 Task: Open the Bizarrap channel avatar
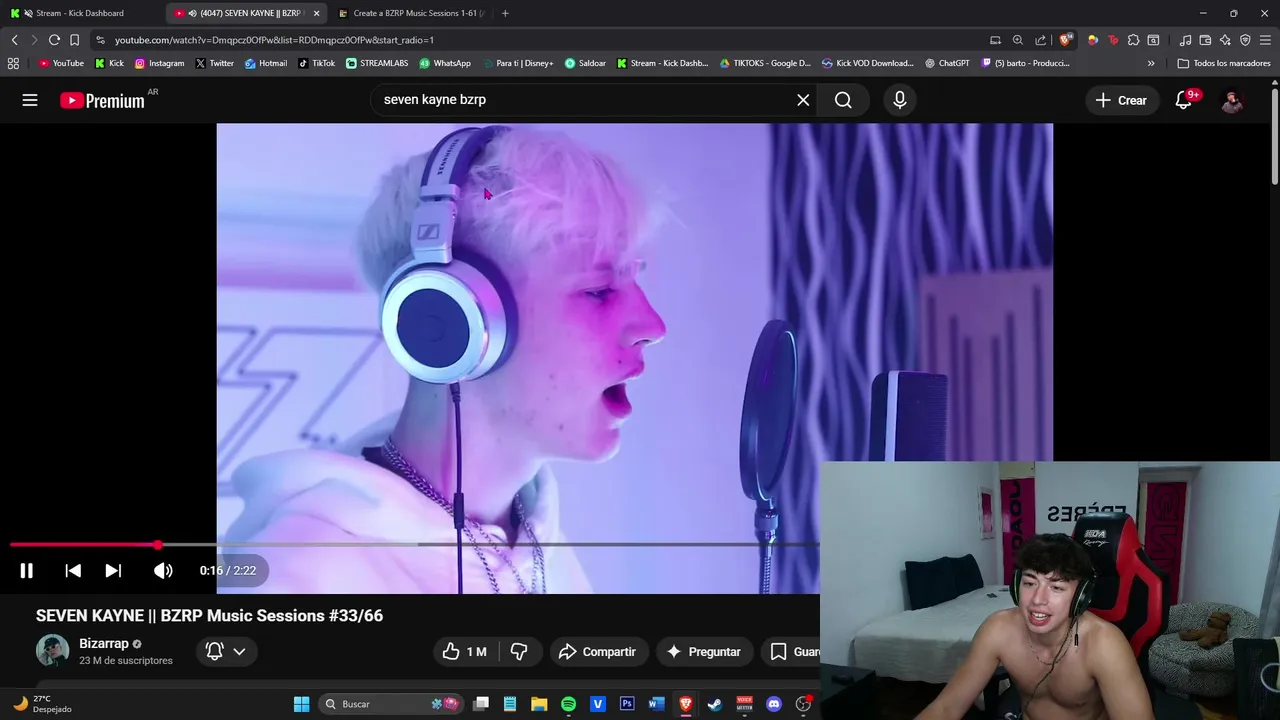click(52, 651)
